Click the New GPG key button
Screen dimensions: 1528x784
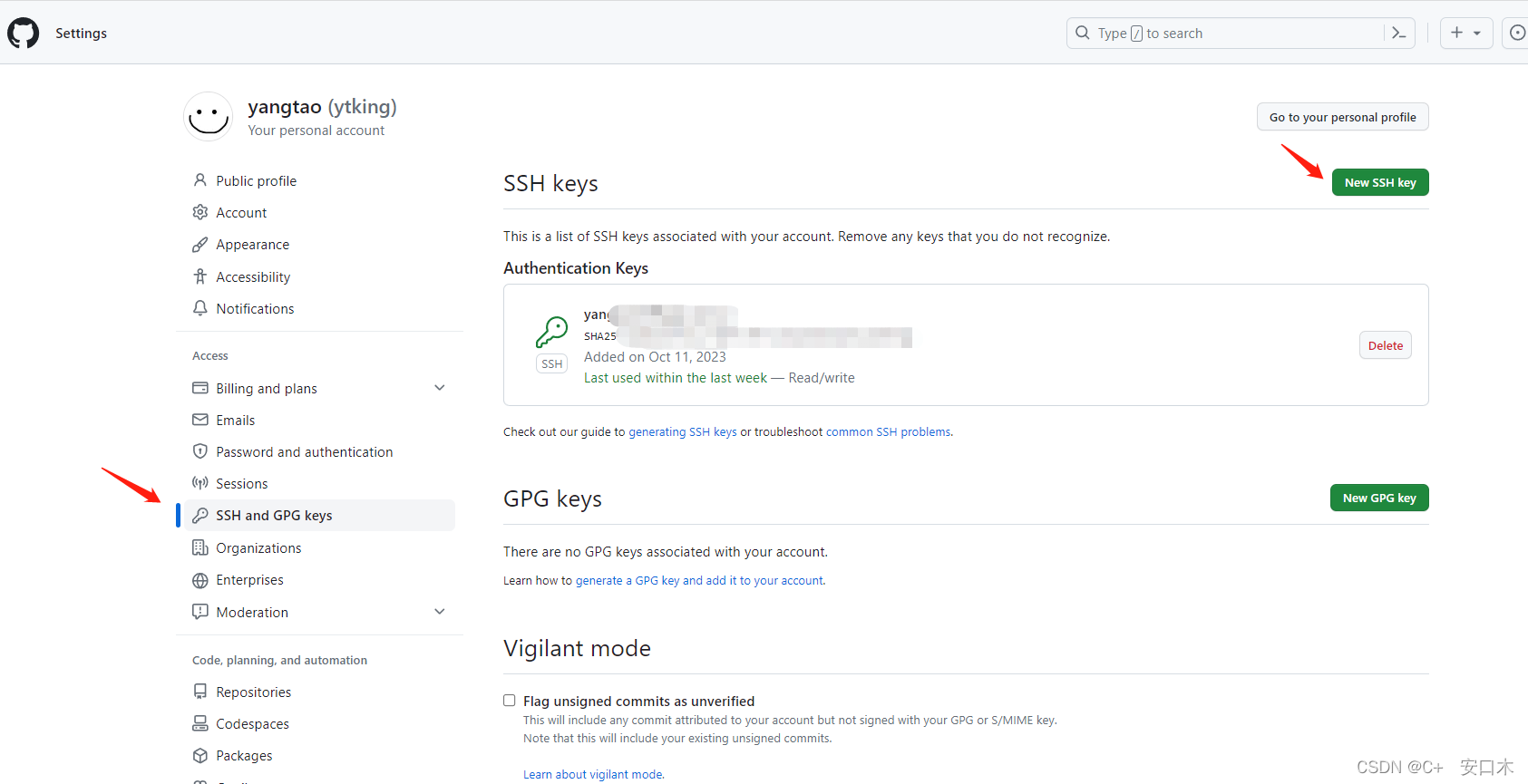coord(1378,498)
